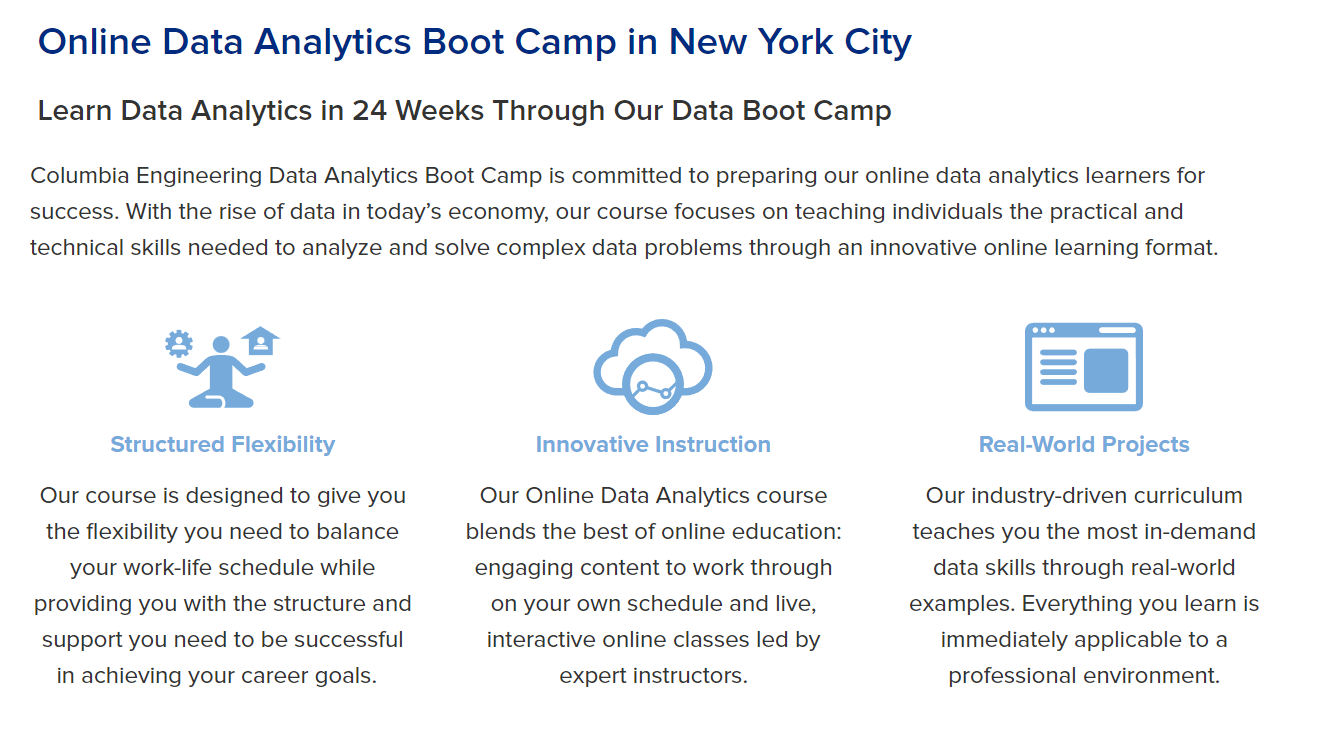Click the Innovative Instruction description paragraph
This screenshot has width=1336, height=730.
653,585
